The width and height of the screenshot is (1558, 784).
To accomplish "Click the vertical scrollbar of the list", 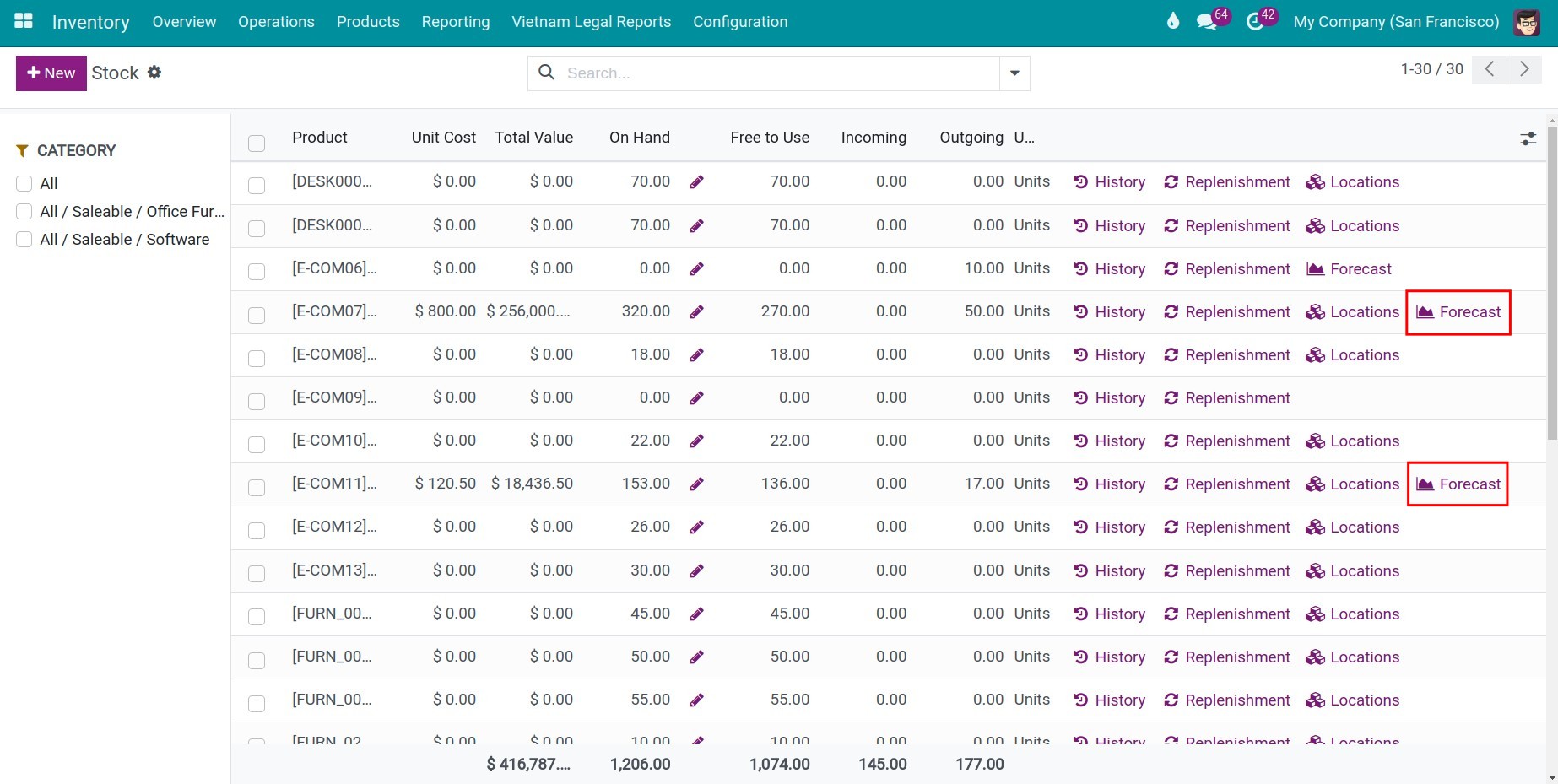I will pyautogui.click(x=1552, y=283).
